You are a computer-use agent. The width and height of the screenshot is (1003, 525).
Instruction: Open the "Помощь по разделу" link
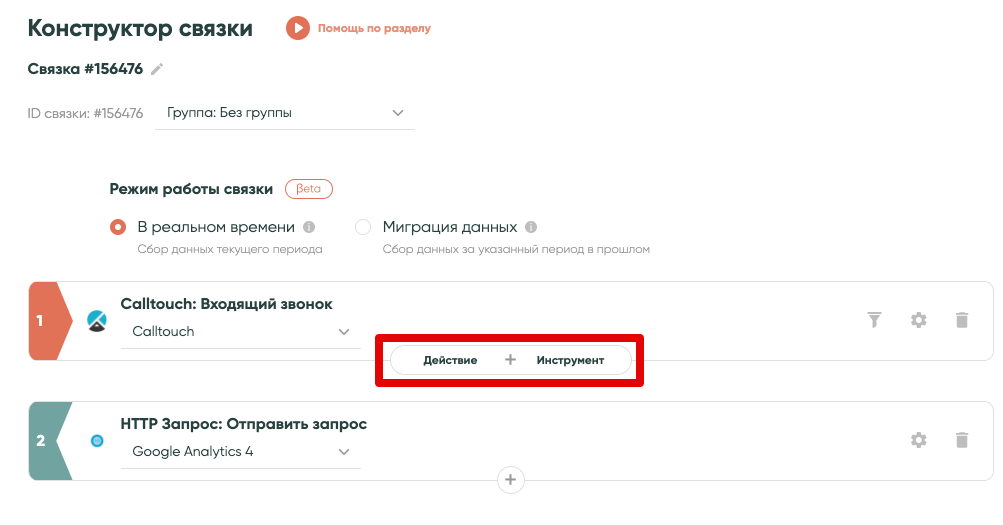(x=374, y=28)
